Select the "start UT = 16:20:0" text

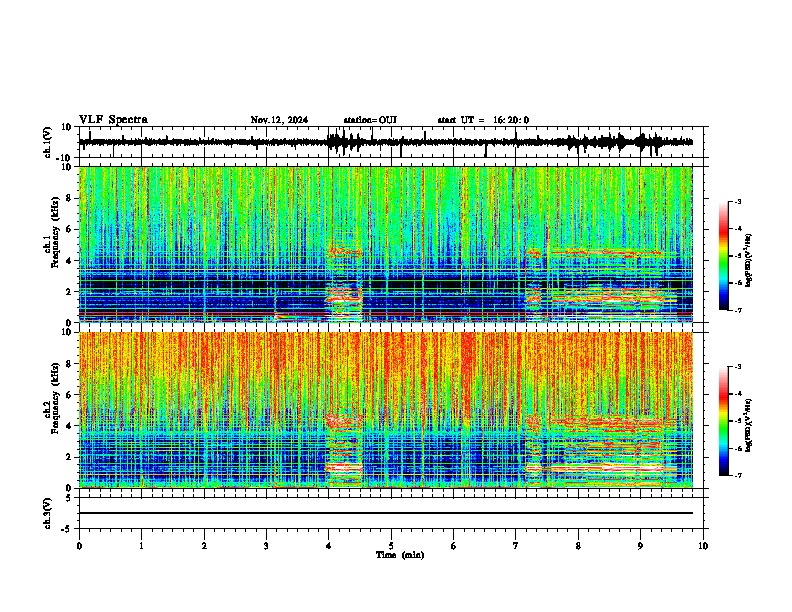click(483, 120)
